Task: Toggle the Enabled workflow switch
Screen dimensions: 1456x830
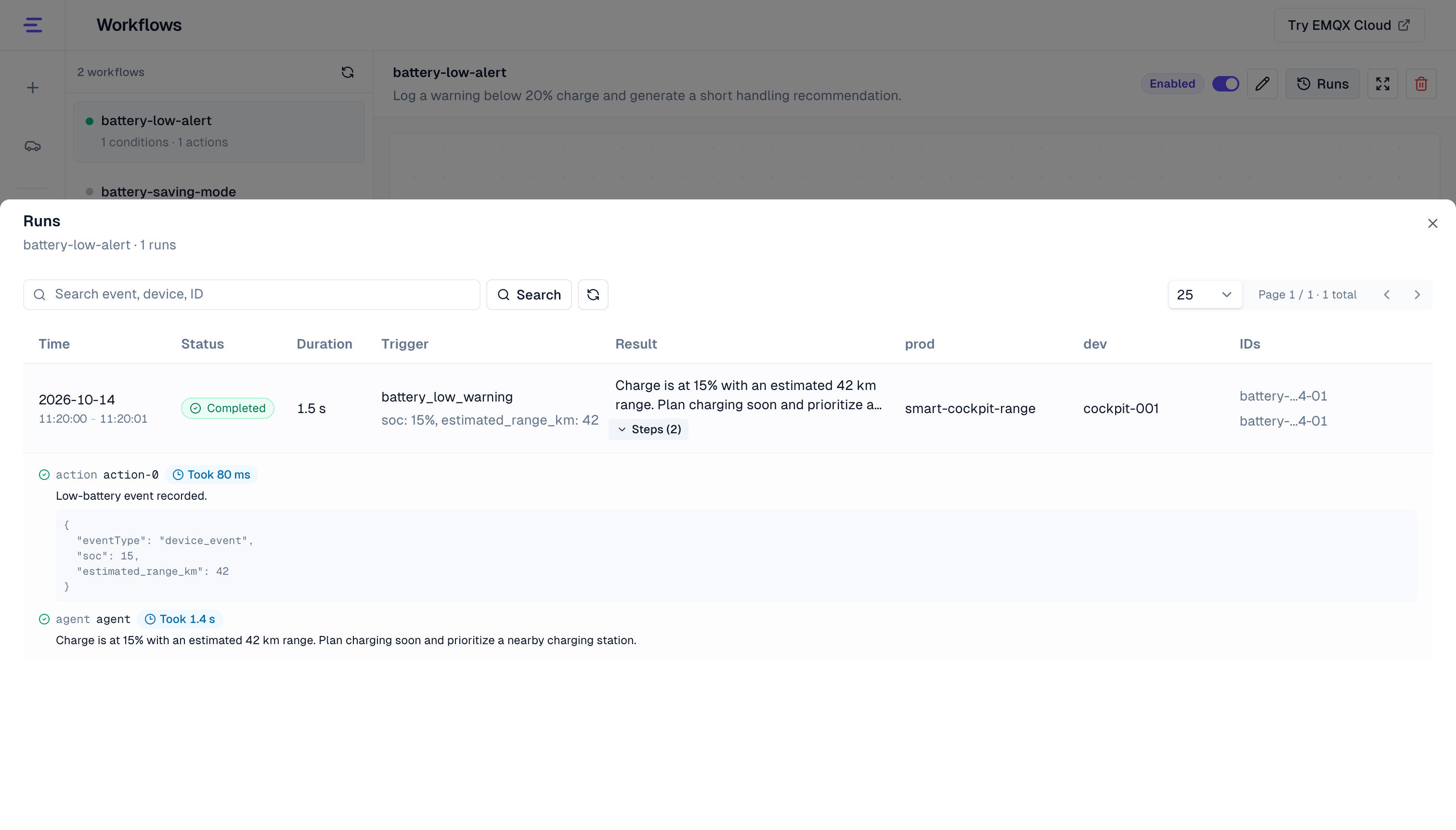Action: point(1225,84)
